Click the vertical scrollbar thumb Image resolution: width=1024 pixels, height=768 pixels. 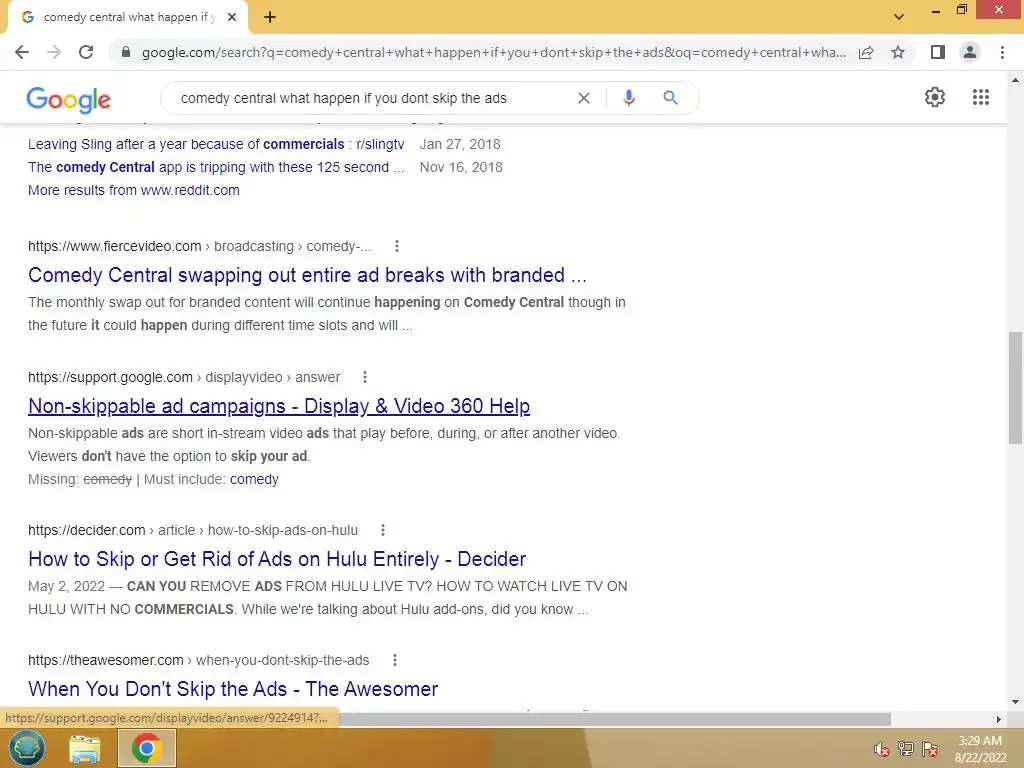[1016, 388]
